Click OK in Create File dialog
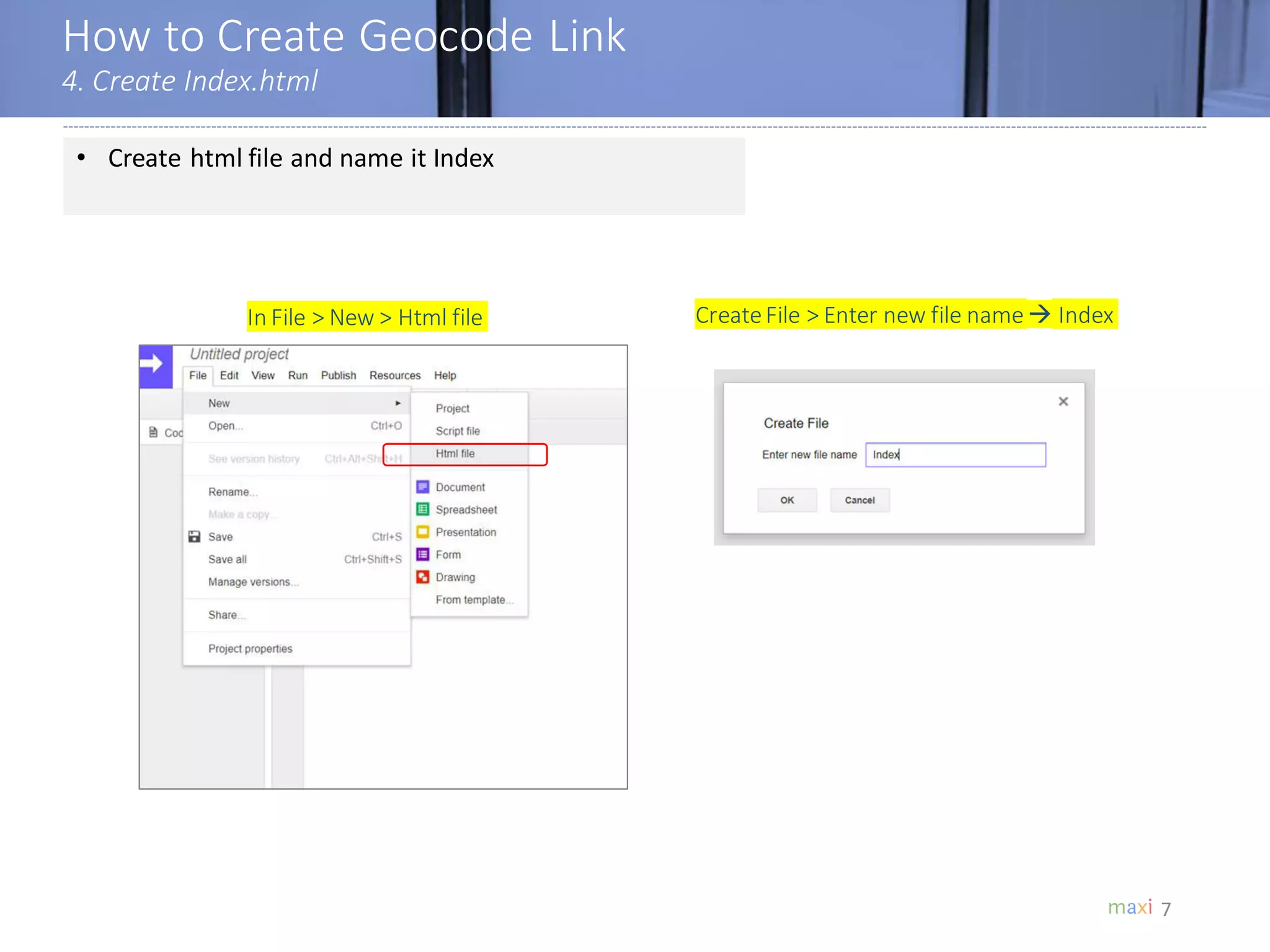Viewport: 1270px width, 952px height. (787, 500)
